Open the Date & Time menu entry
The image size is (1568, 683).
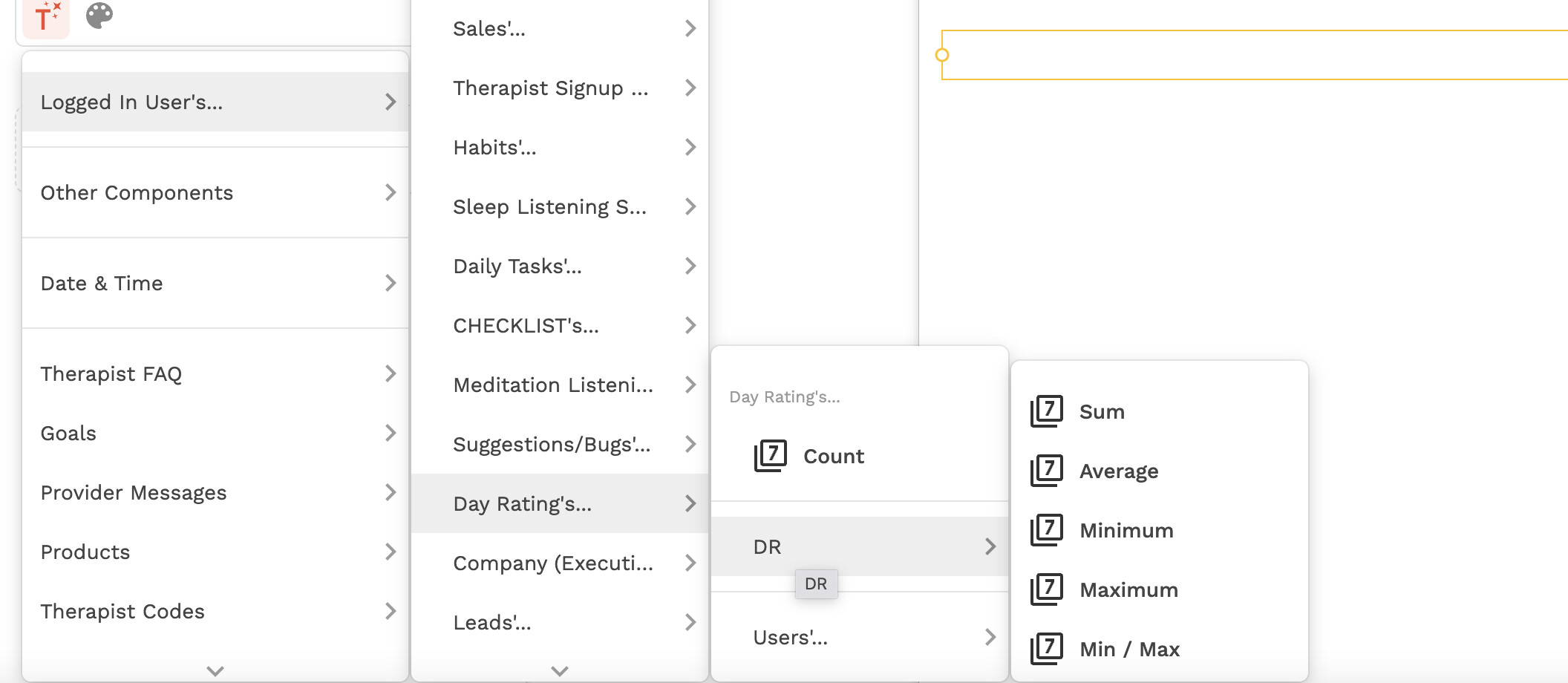[215, 284]
